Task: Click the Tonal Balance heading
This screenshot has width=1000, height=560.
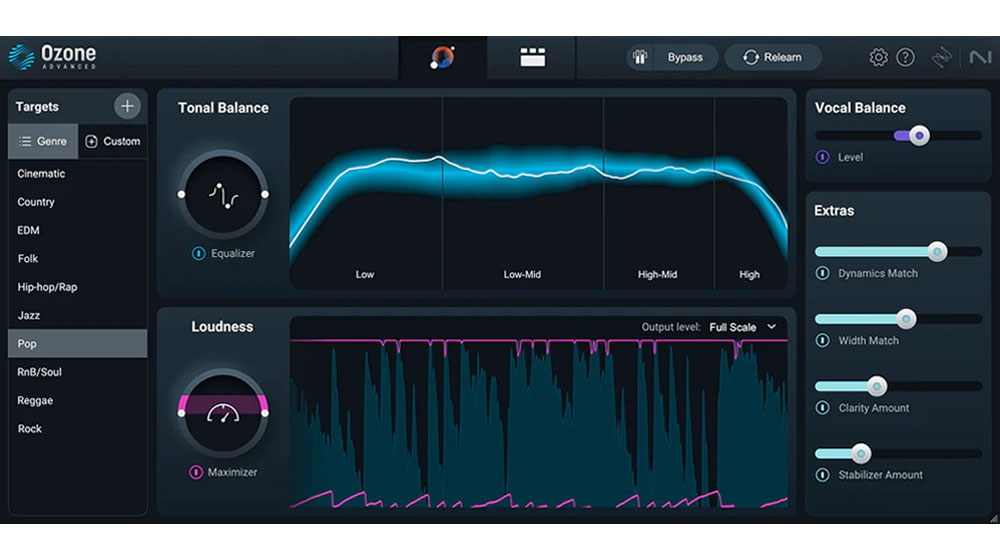Action: [223, 108]
